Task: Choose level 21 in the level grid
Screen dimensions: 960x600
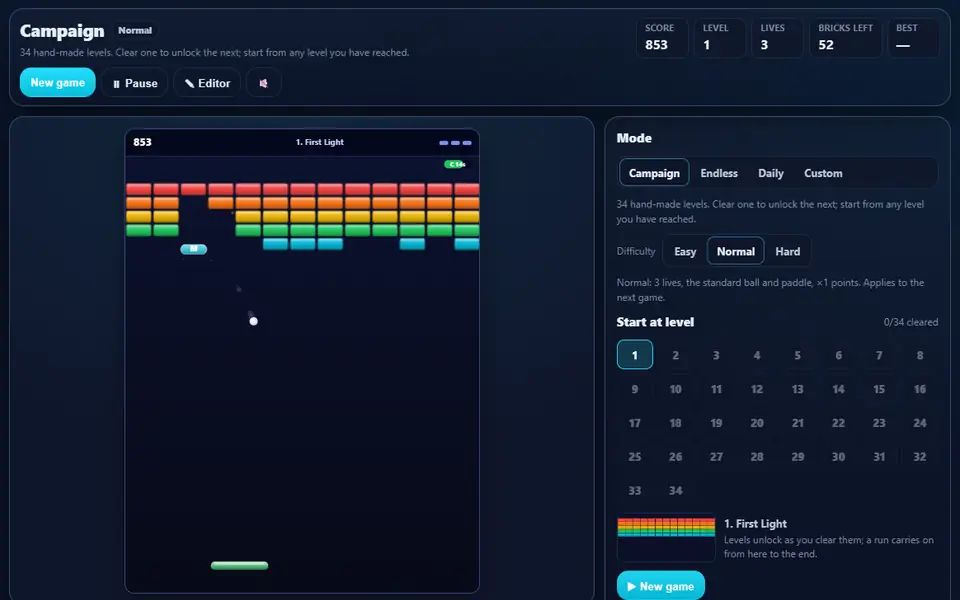Action: (x=797, y=422)
